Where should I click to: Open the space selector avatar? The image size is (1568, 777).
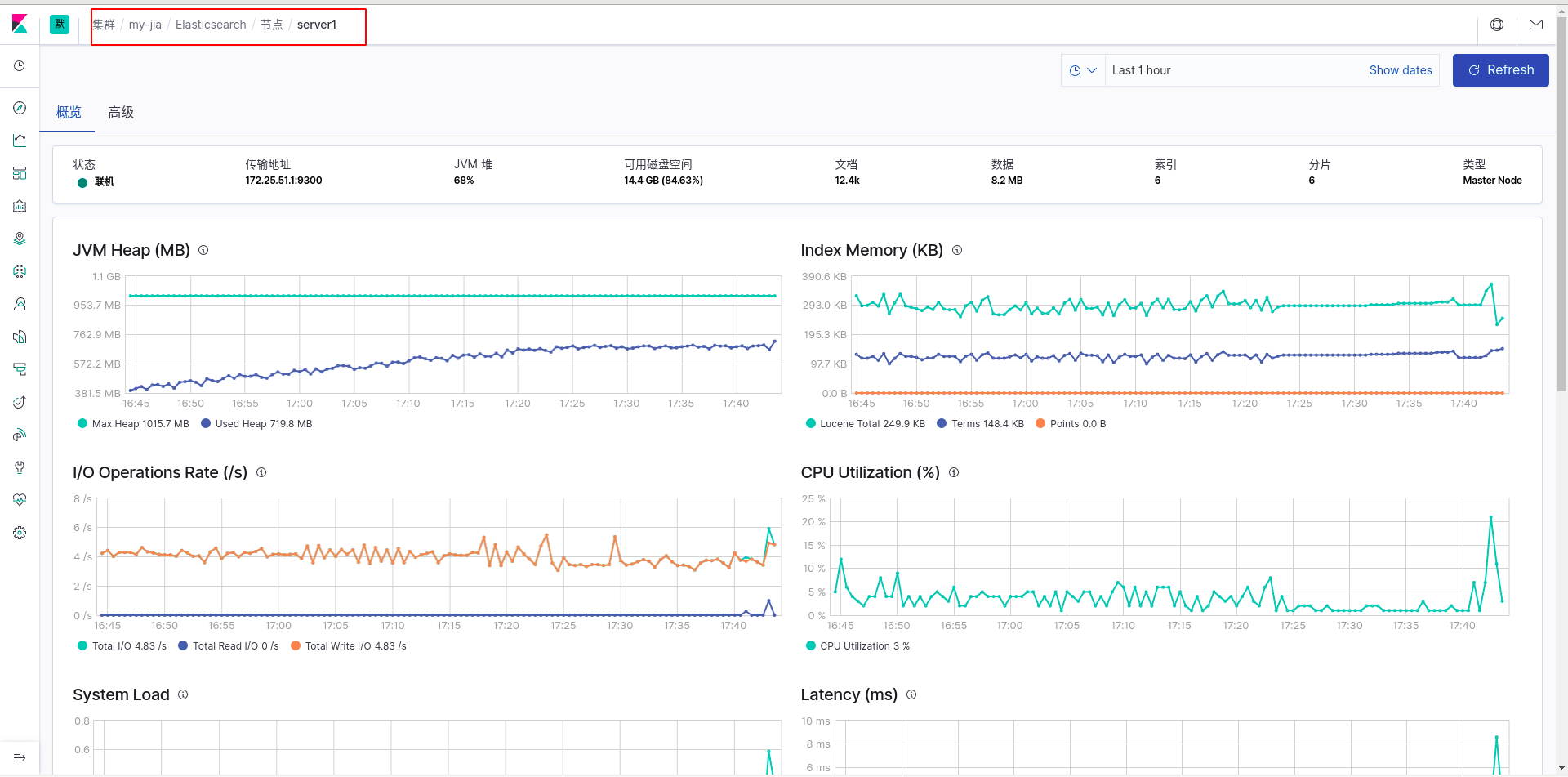[x=60, y=25]
